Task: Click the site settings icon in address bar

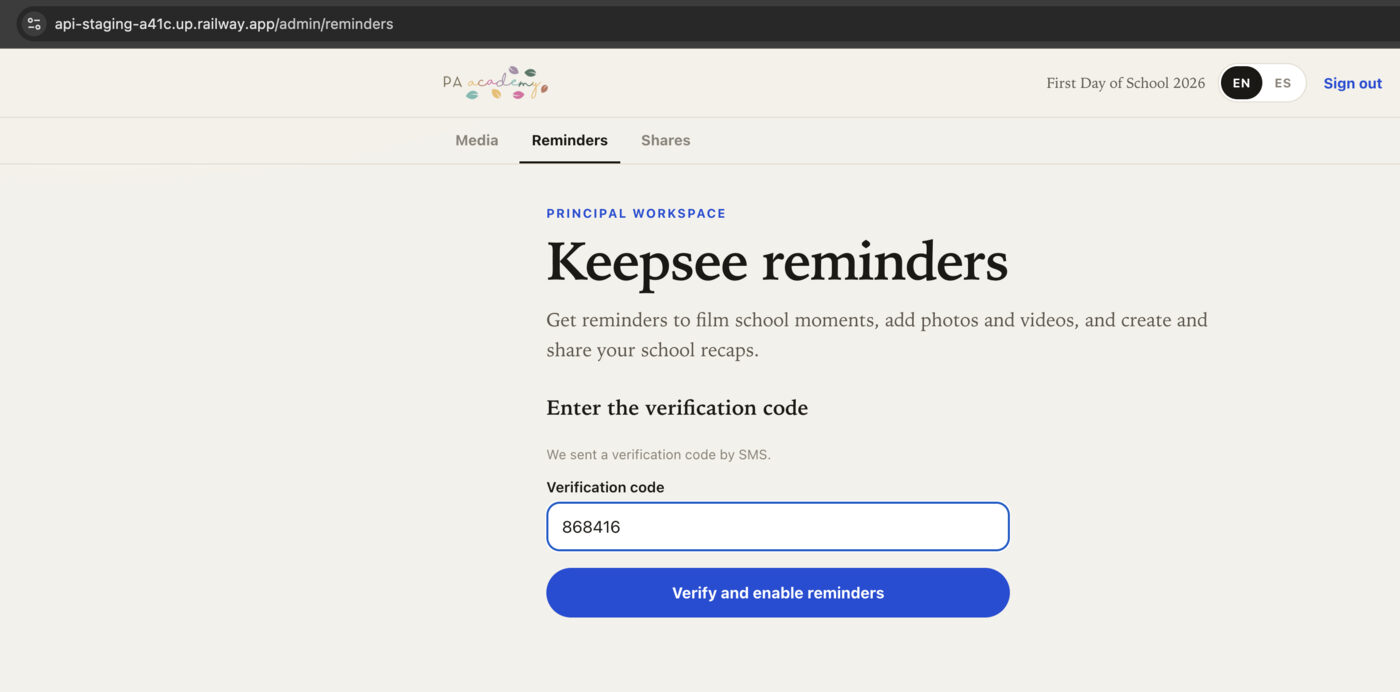Action: click(34, 23)
